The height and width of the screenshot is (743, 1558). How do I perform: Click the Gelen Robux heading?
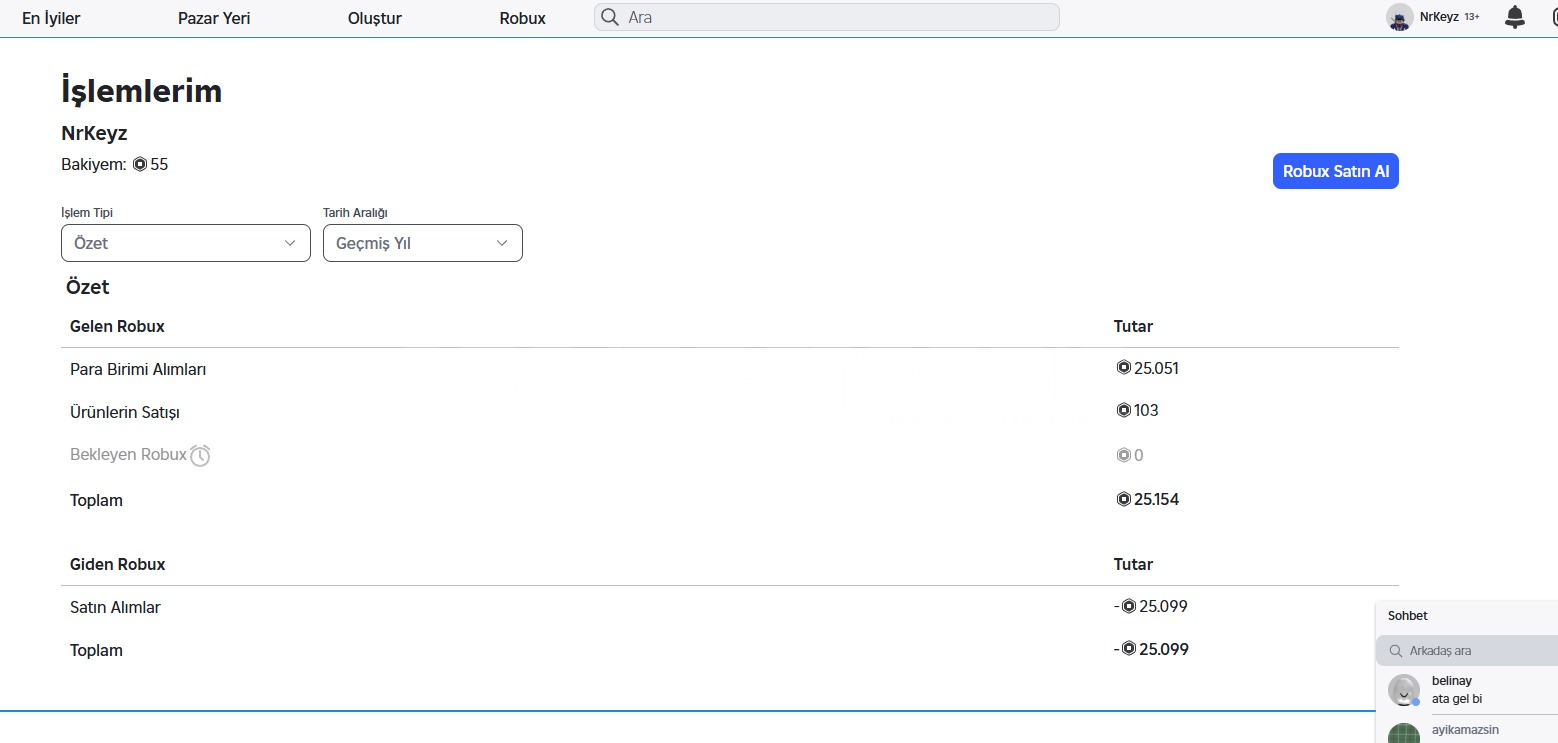(x=117, y=326)
